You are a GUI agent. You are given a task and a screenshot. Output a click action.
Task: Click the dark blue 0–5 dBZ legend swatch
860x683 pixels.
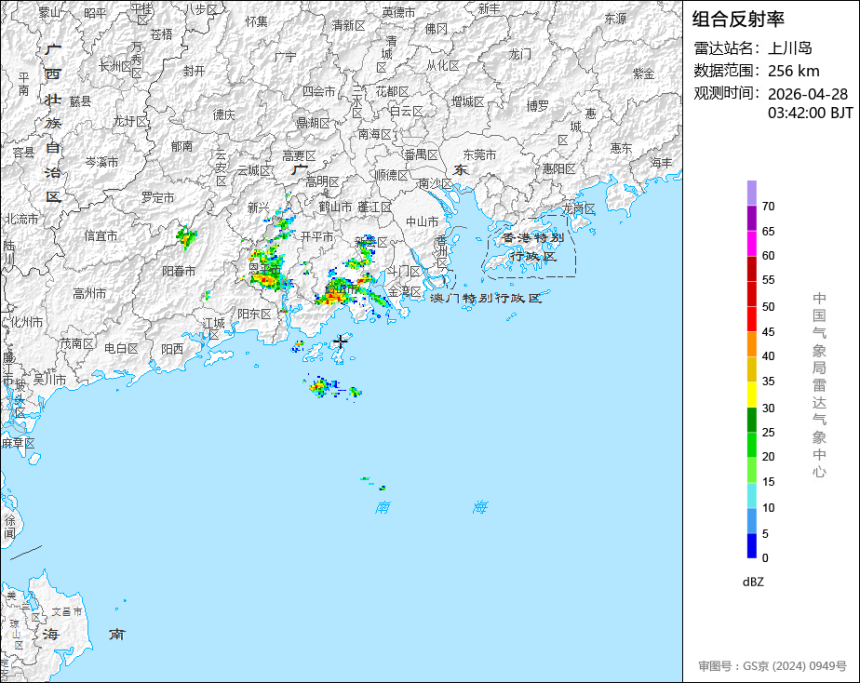tap(751, 546)
